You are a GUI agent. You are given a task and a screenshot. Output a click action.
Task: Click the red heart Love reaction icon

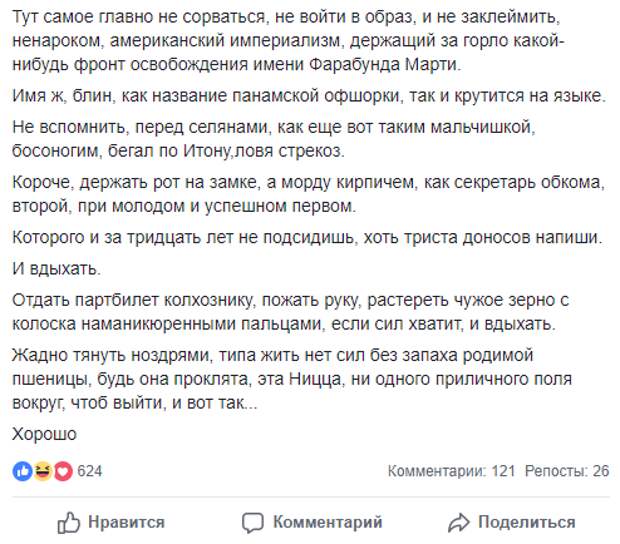(63, 471)
